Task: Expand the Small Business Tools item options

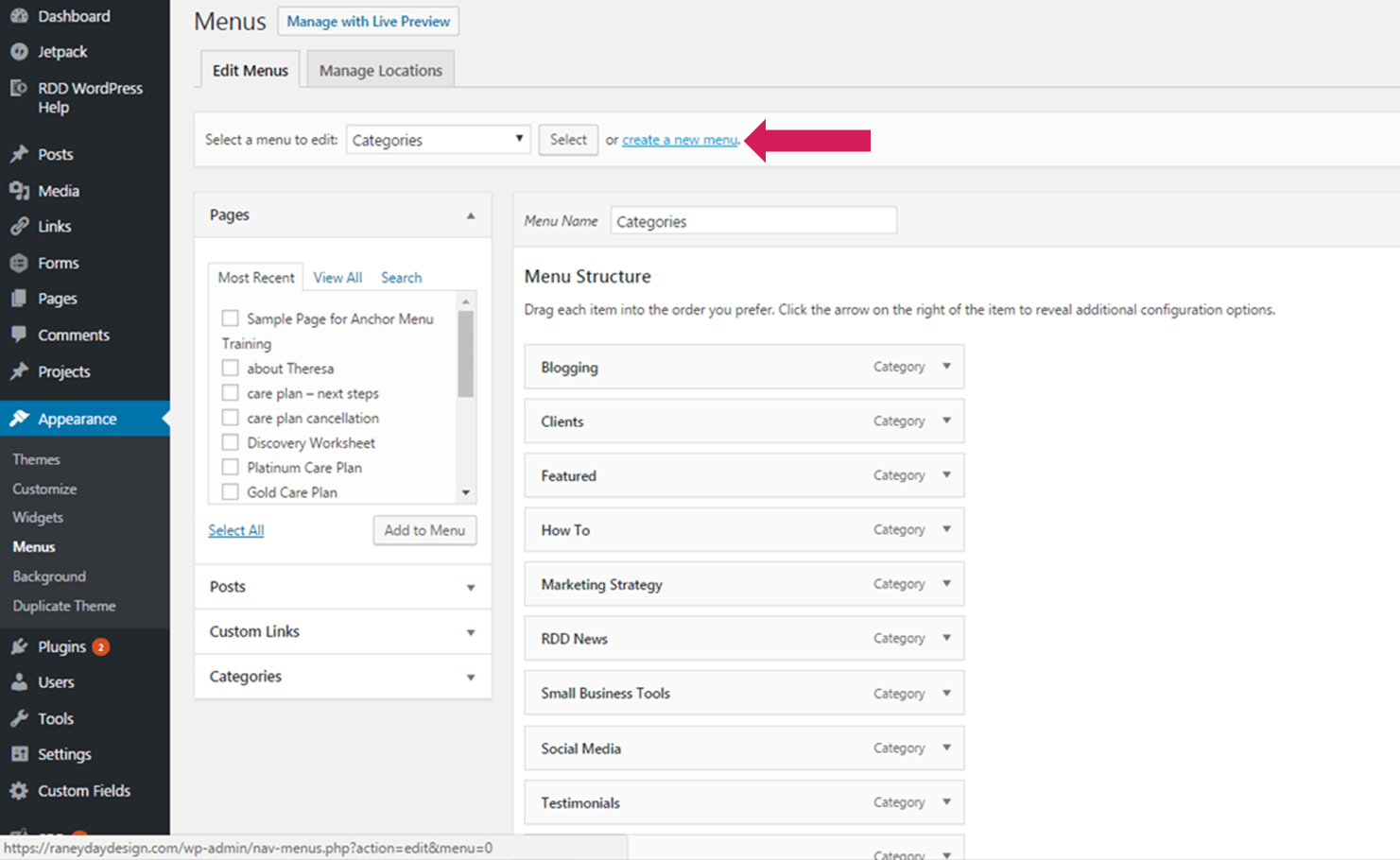Action: pyautogui.click(x=946, y=694)
